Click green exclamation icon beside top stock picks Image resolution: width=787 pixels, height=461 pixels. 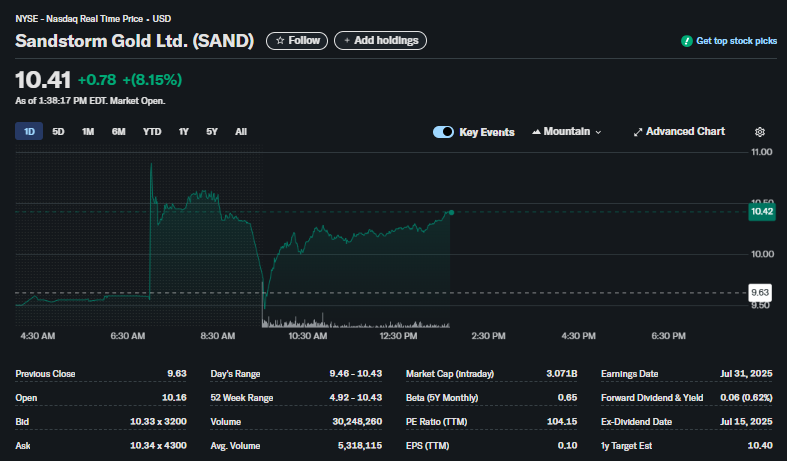(687, 41)
